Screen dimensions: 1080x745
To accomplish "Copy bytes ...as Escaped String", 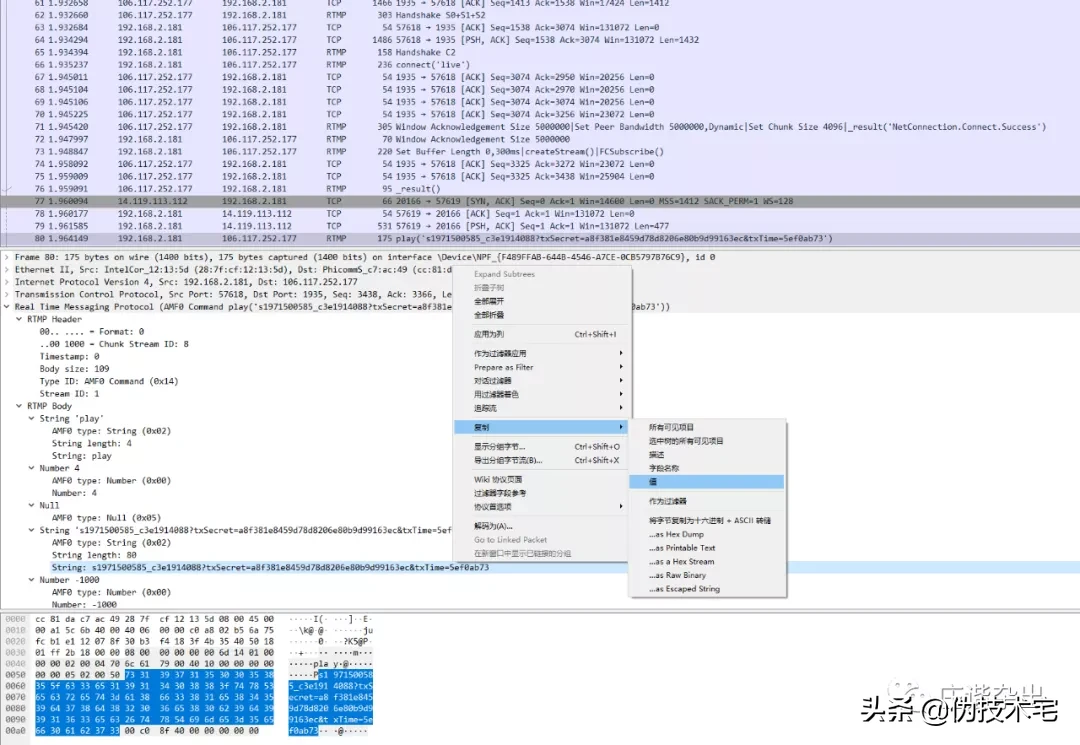I will [x=707, y=589].
